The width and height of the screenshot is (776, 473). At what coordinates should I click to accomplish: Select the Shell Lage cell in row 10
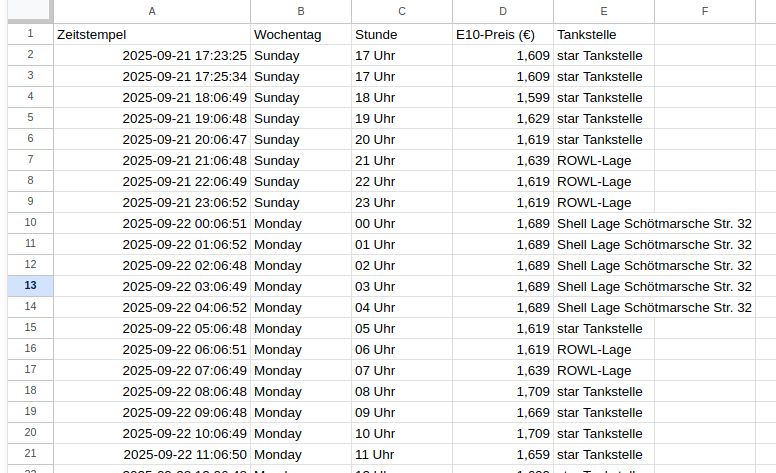point(653,223)
